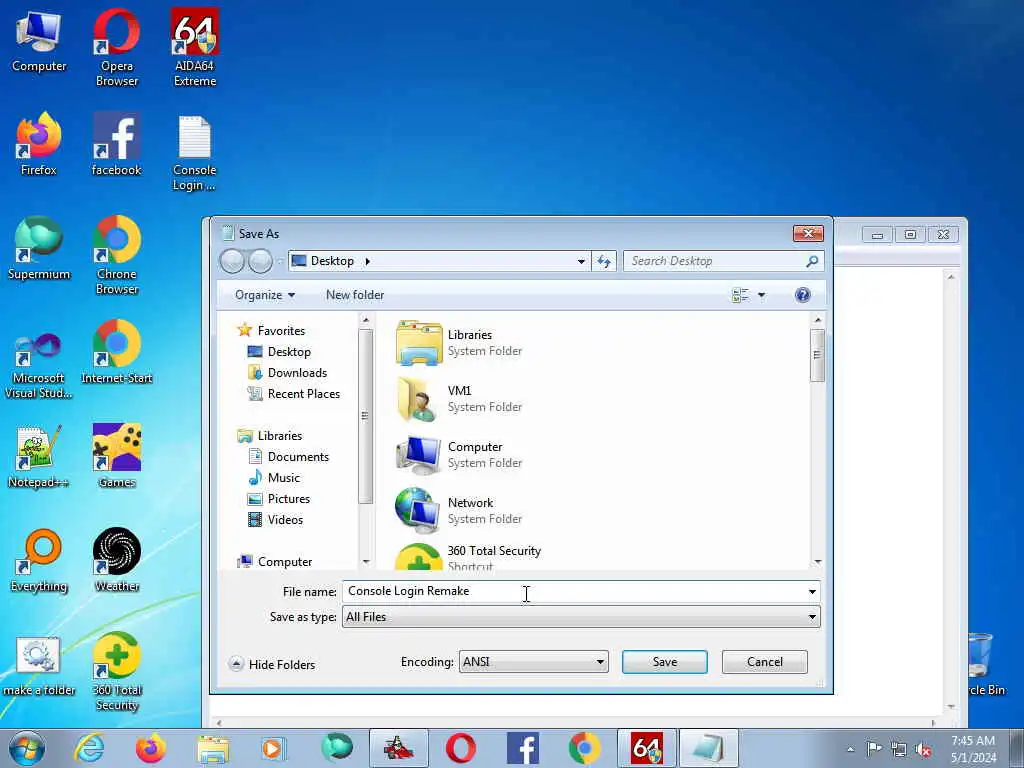Click the Back navigation arrow in Save As
The image size is (1024, 768).
pos(232,261)
